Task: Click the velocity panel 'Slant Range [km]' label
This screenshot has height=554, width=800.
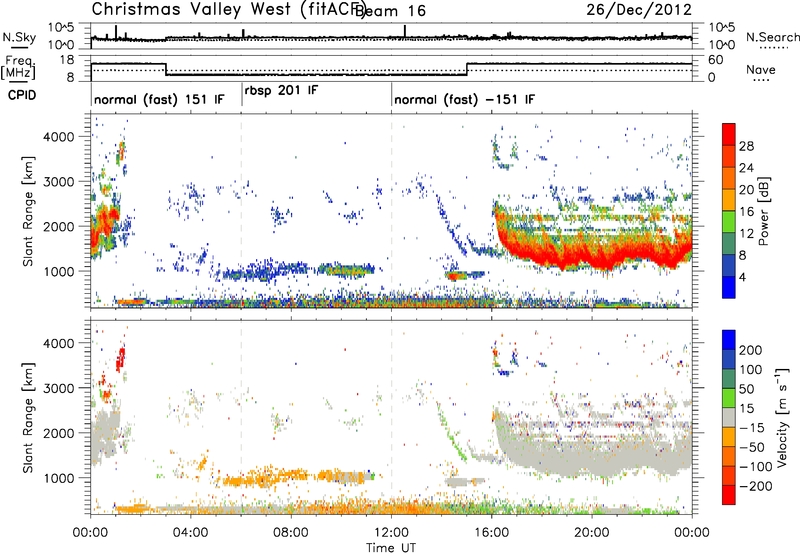Action: [28, 418]
